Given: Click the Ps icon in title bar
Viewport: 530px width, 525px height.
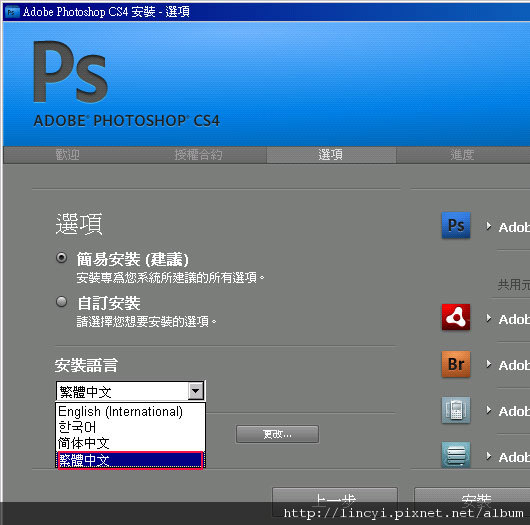Looking at the screenshot, I should pos(12,12).
